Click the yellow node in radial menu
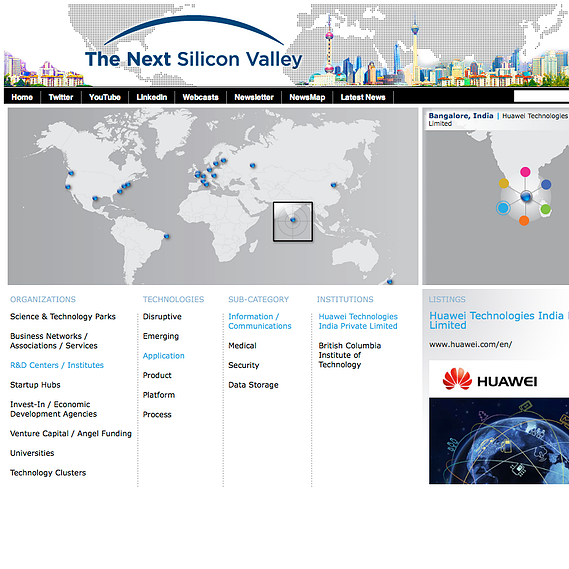This screenshot has width=569, height=569. [x=504, y=183]
